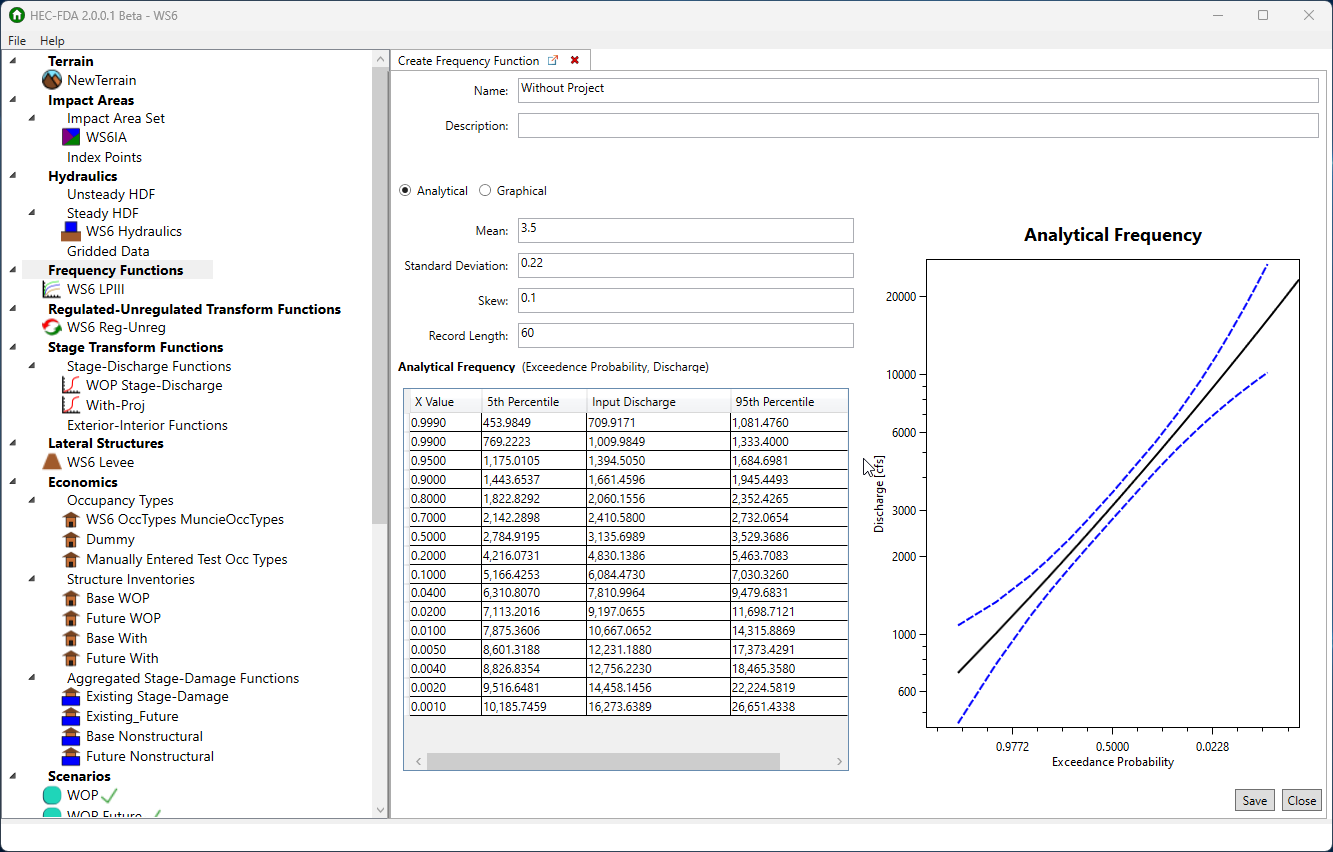This screenshot has height=852, width=1333.
Task: Click the 10,667.0652 Input Discharge cell
Action: click(658, 630)
